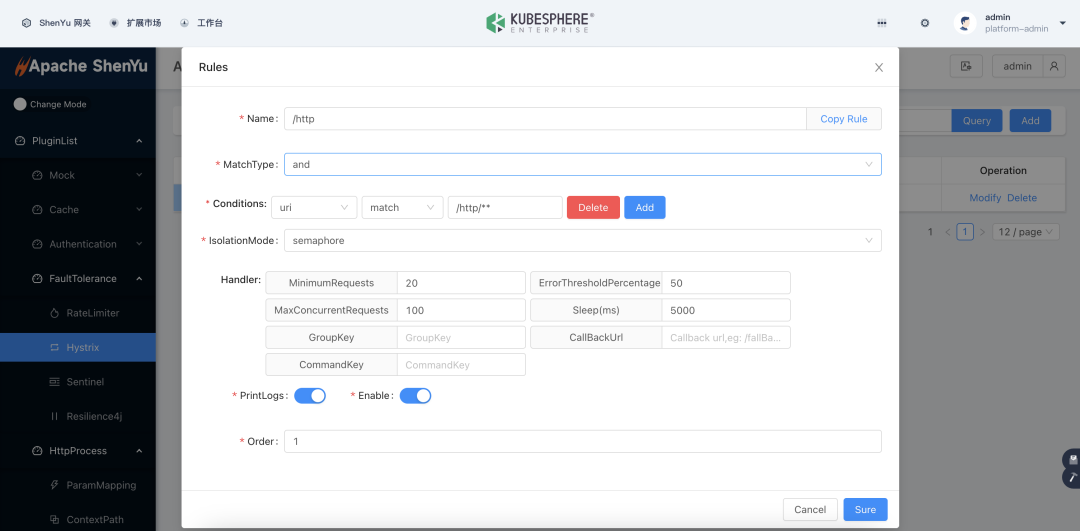The image size is (1080, 531).
Task: Click the Query button behind the dialog
Action: pos(977,121)
